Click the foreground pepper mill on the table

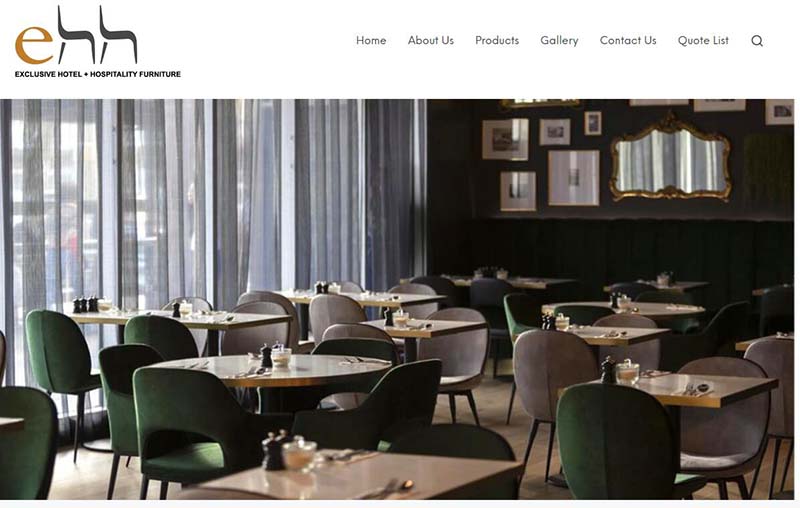(273, 451)
